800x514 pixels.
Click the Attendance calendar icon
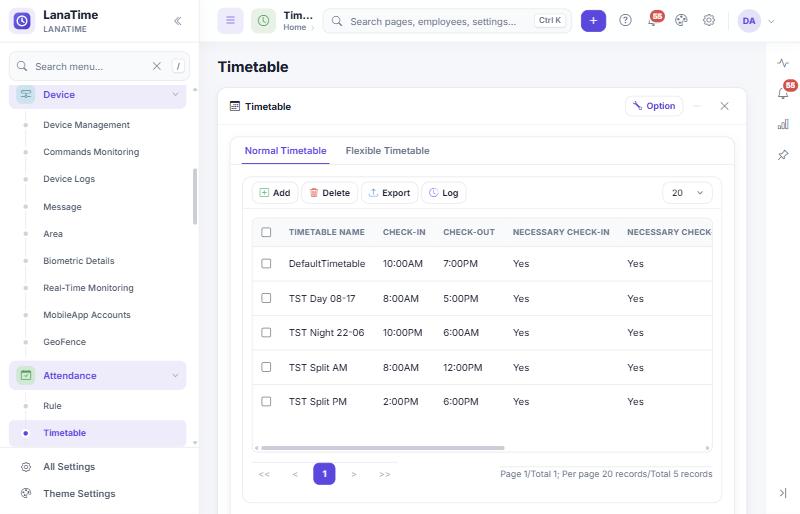point(26,376)
